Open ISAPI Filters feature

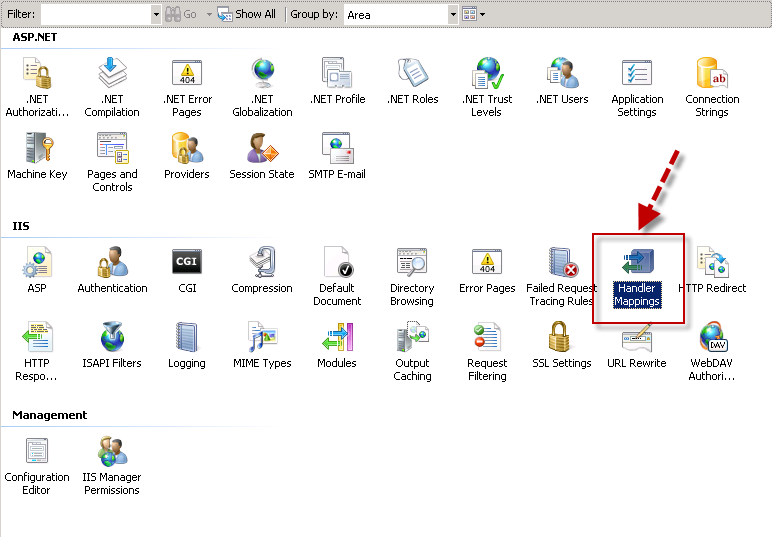point(112,345)
